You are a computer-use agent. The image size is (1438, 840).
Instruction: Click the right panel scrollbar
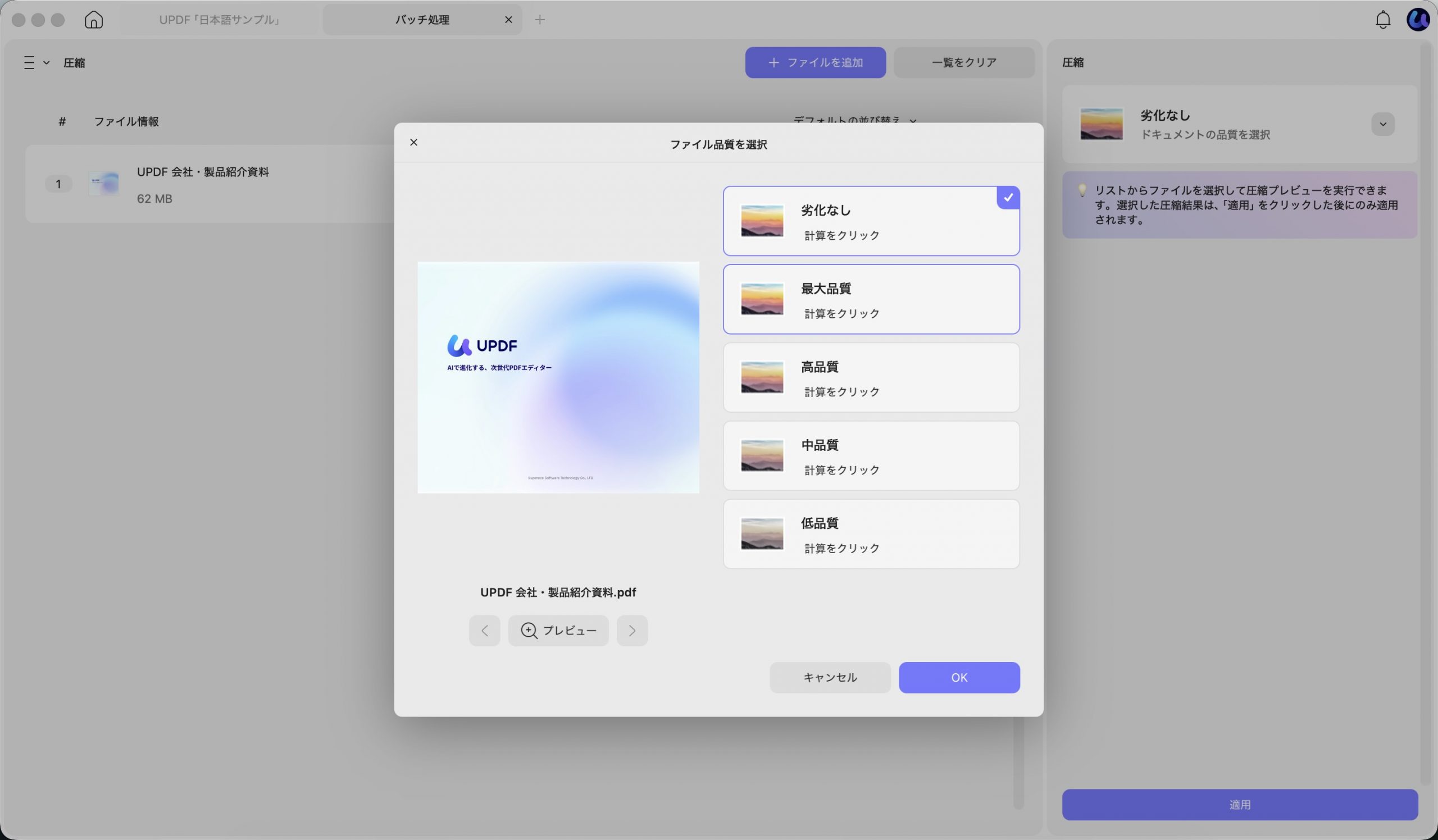(x=1426, y=413)
